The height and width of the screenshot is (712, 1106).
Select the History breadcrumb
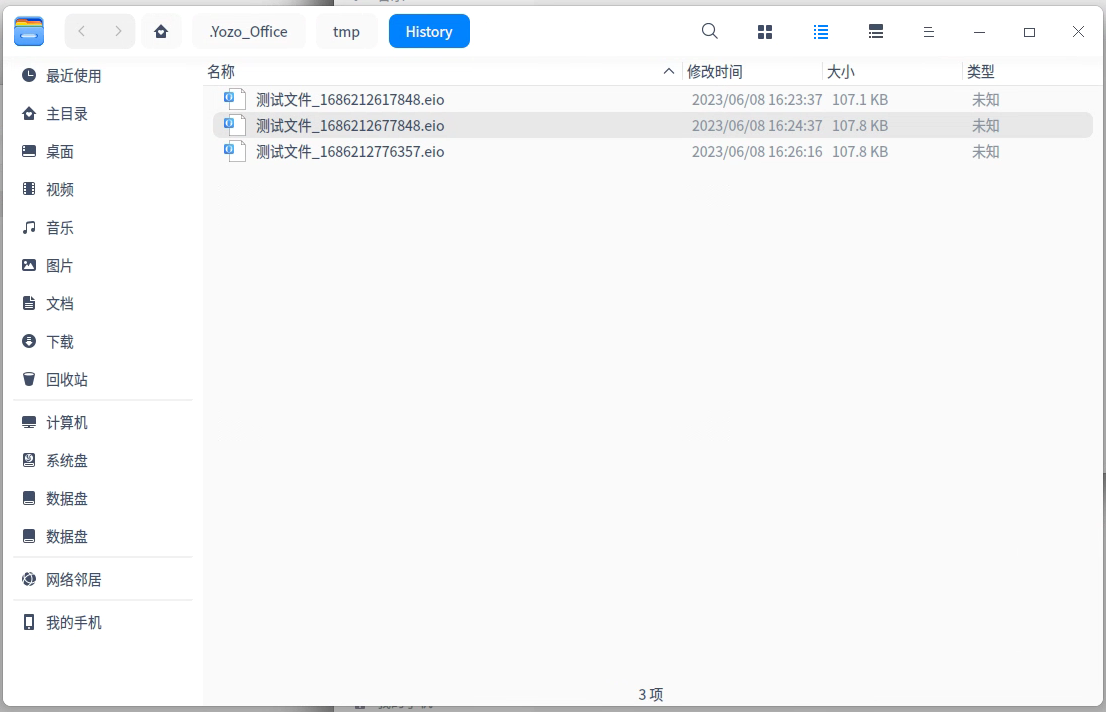(x=429, y=32)
